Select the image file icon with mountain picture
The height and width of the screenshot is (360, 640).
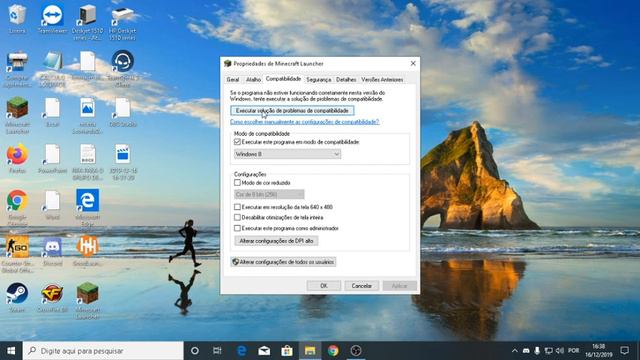click(x=87, y=116)
